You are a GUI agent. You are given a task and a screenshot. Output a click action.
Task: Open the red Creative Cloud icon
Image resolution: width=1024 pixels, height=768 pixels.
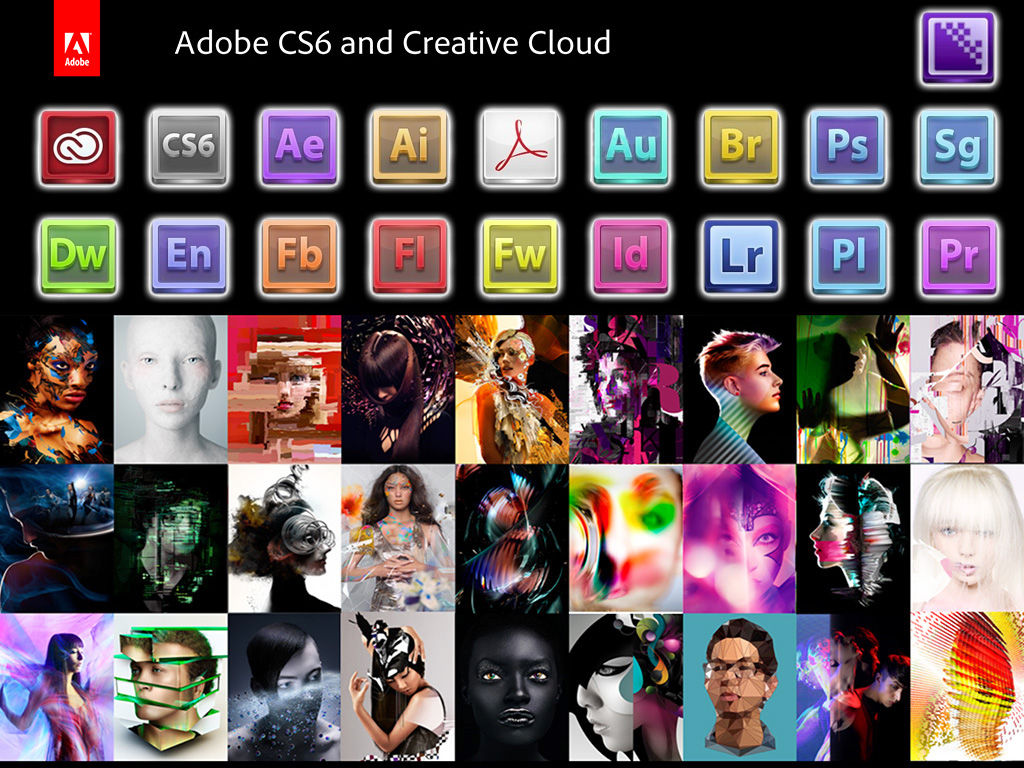click(78, 147)
